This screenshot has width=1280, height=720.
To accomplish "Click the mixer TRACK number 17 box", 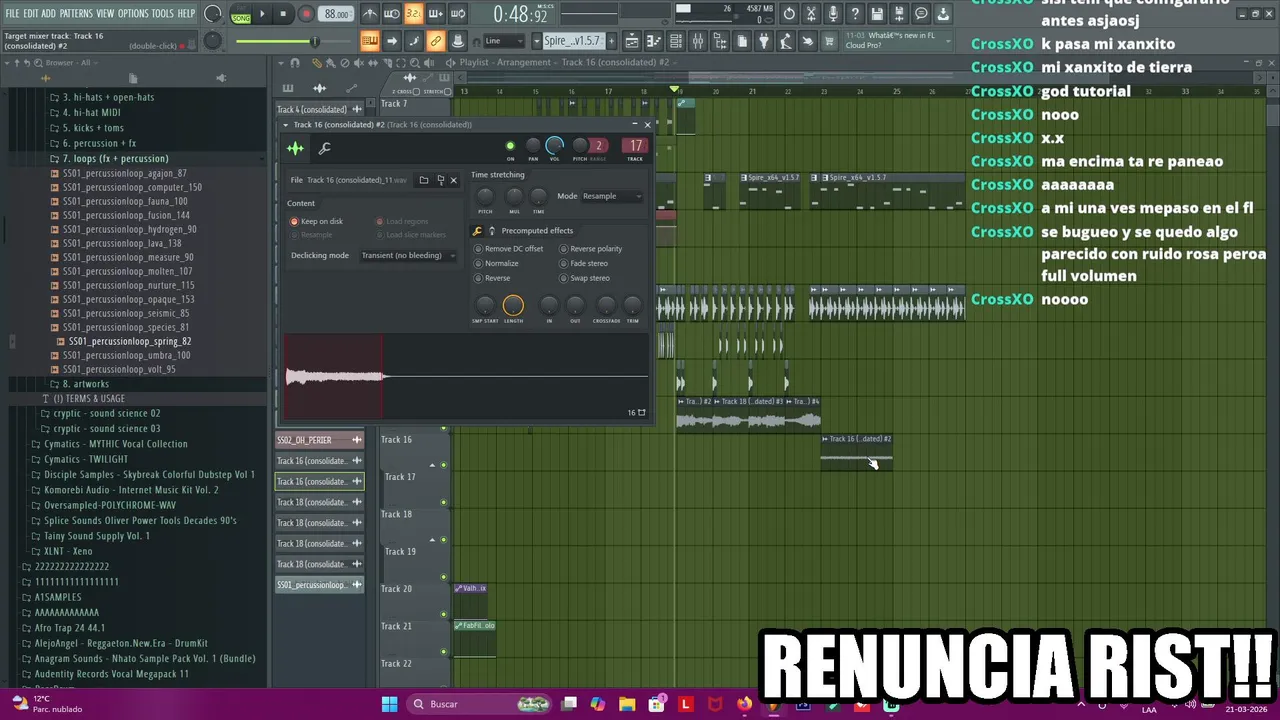I will coord(635,146).
